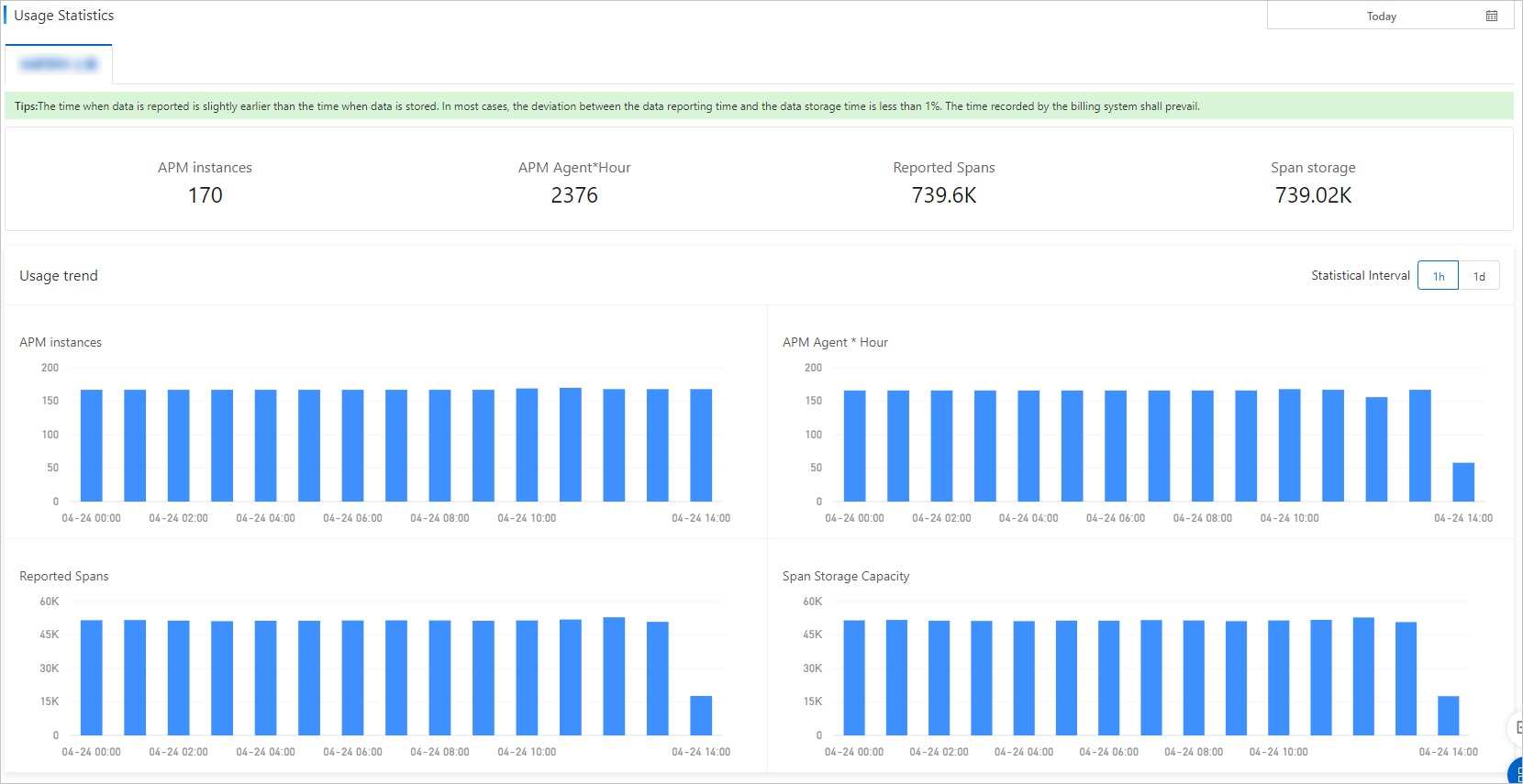Click the last short bar in Span Storage Capacity chart

point(1449,715)
